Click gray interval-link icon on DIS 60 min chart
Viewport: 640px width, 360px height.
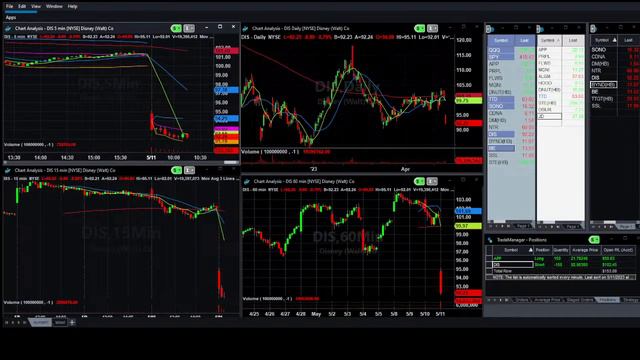(432, 181)
